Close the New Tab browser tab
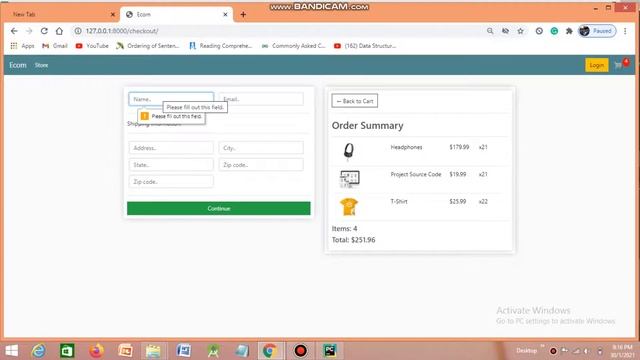 [113, 14]
